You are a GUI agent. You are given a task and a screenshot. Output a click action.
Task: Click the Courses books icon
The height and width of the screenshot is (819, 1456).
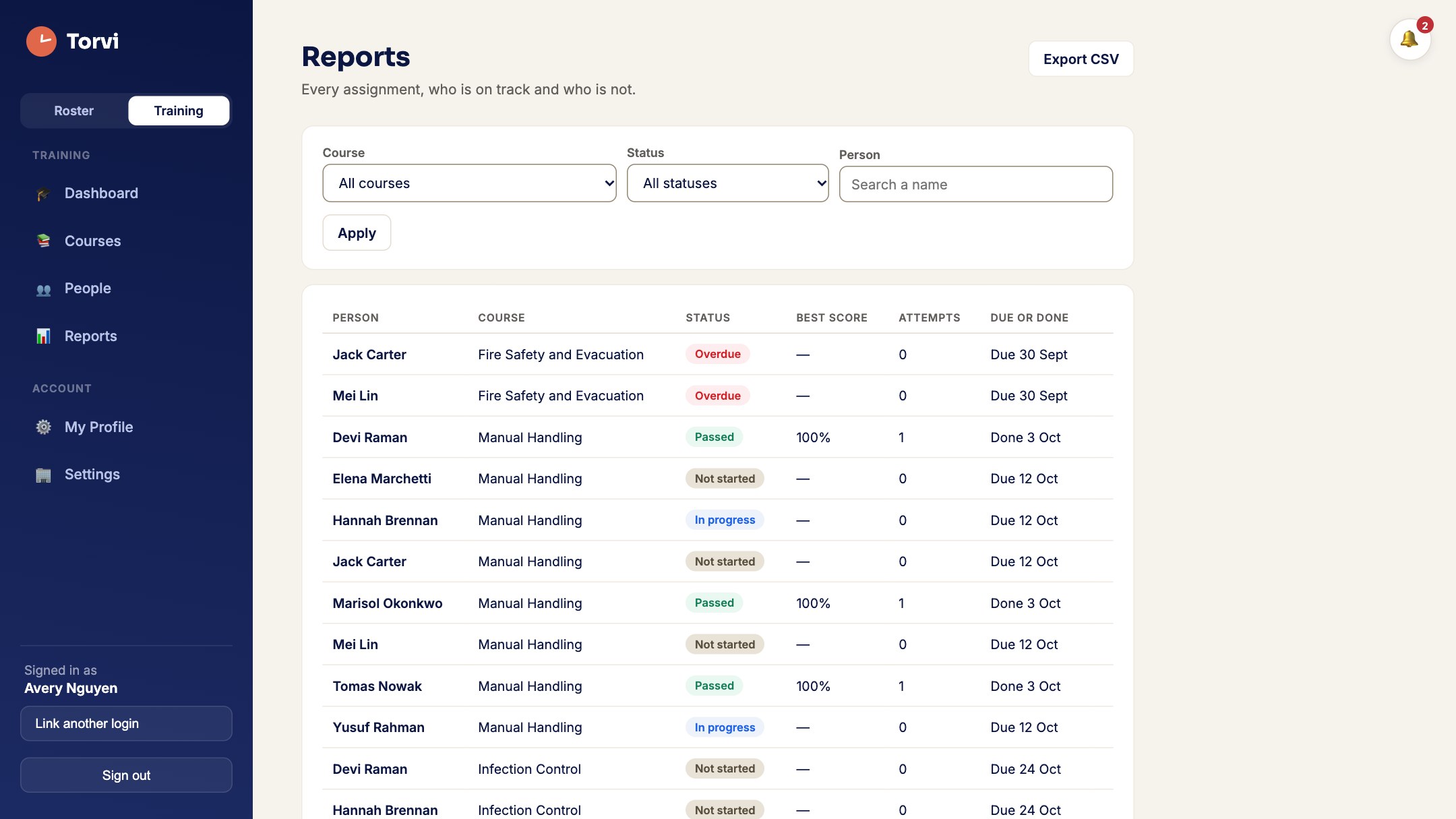(x=43, y=241)
